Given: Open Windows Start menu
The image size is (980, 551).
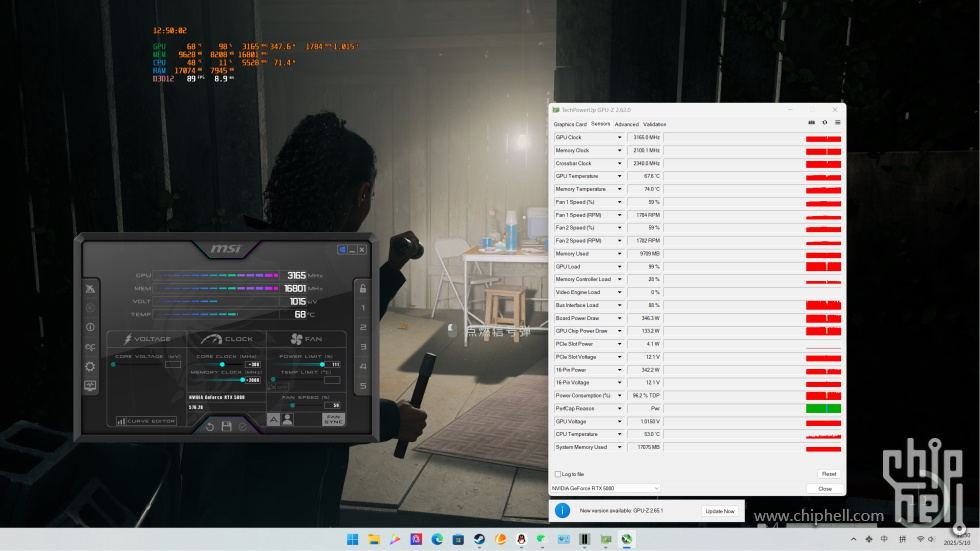Looking at the screenshot, I should [x=352, y=539].
